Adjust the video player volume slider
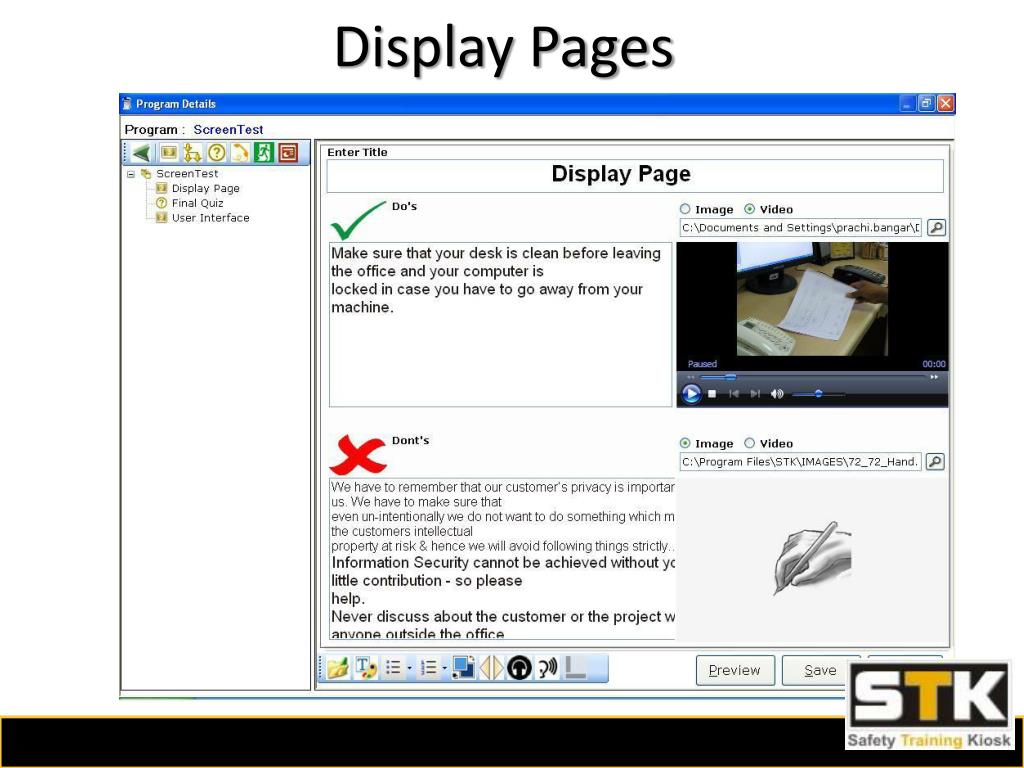 point(817,394)
